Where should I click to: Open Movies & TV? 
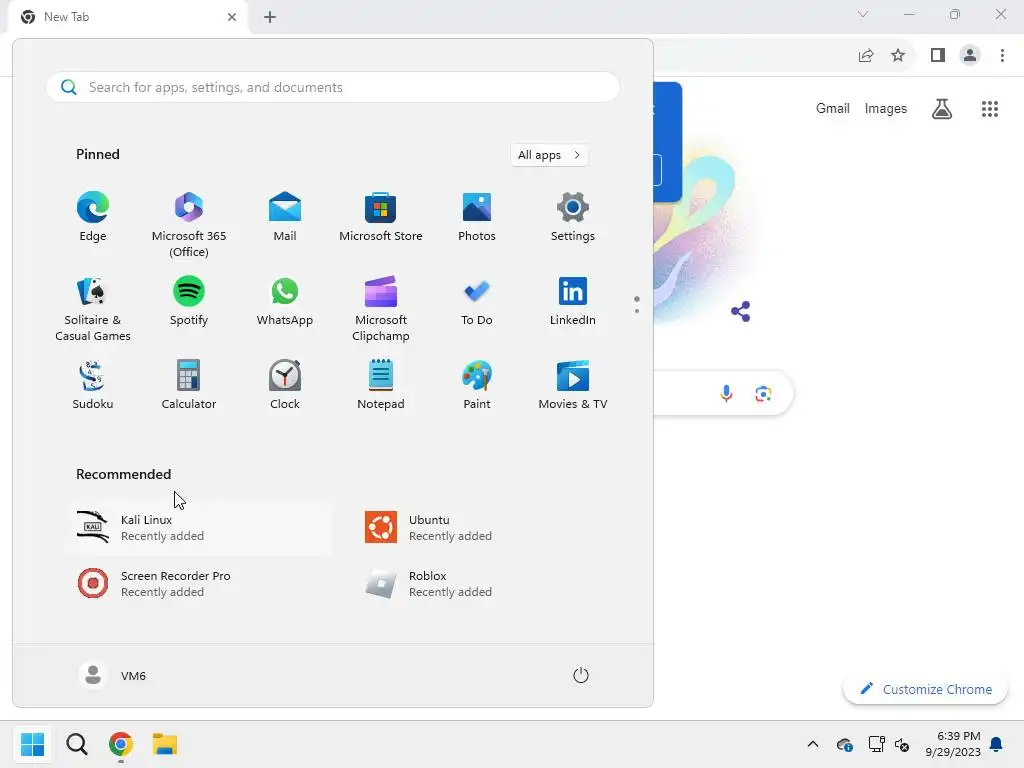(573, 385)
